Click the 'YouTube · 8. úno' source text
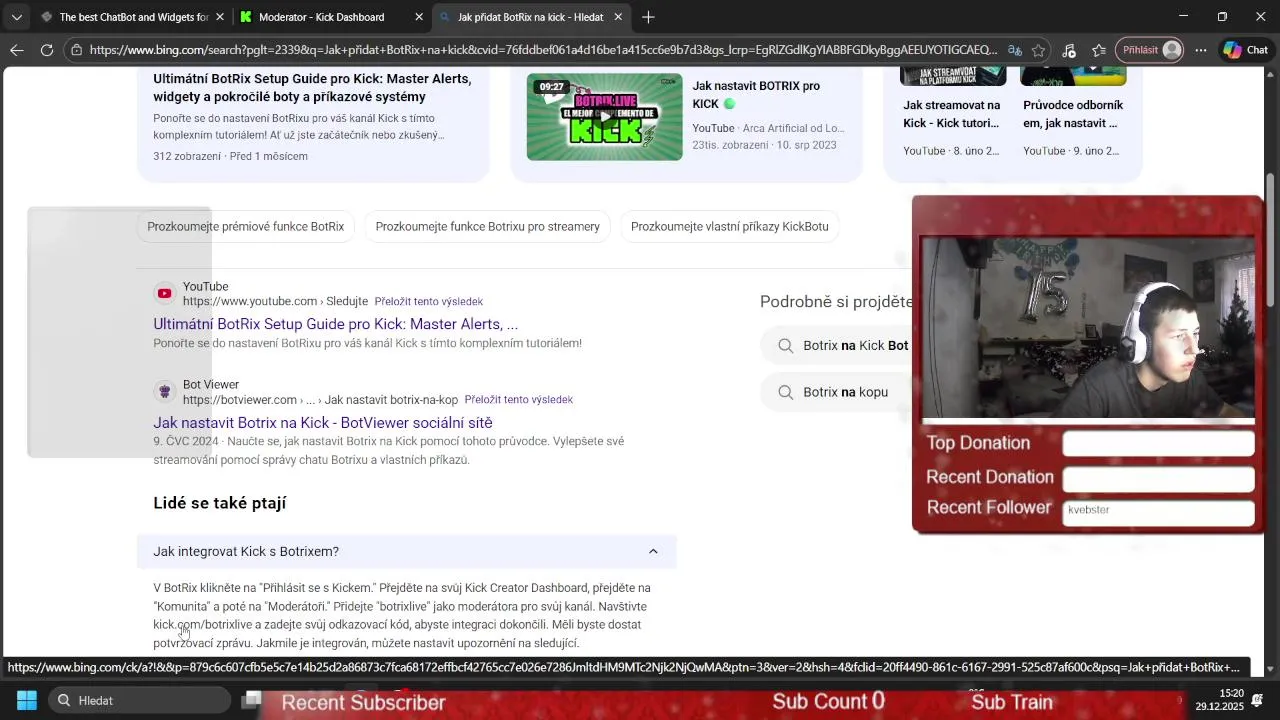Image resolution: width=1280 pixels, height=720 pixels. (951, 151)
